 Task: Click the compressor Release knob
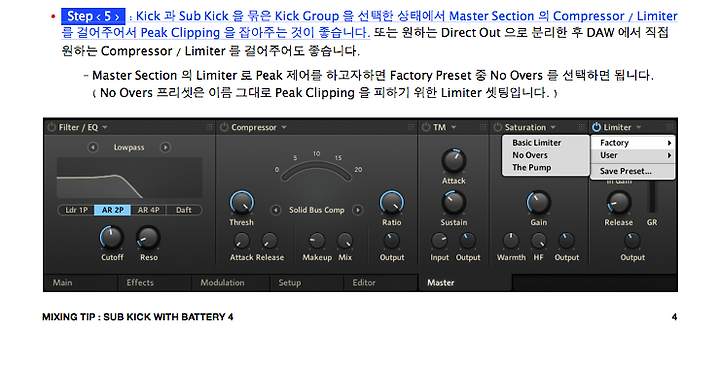[x=270, y=240]
